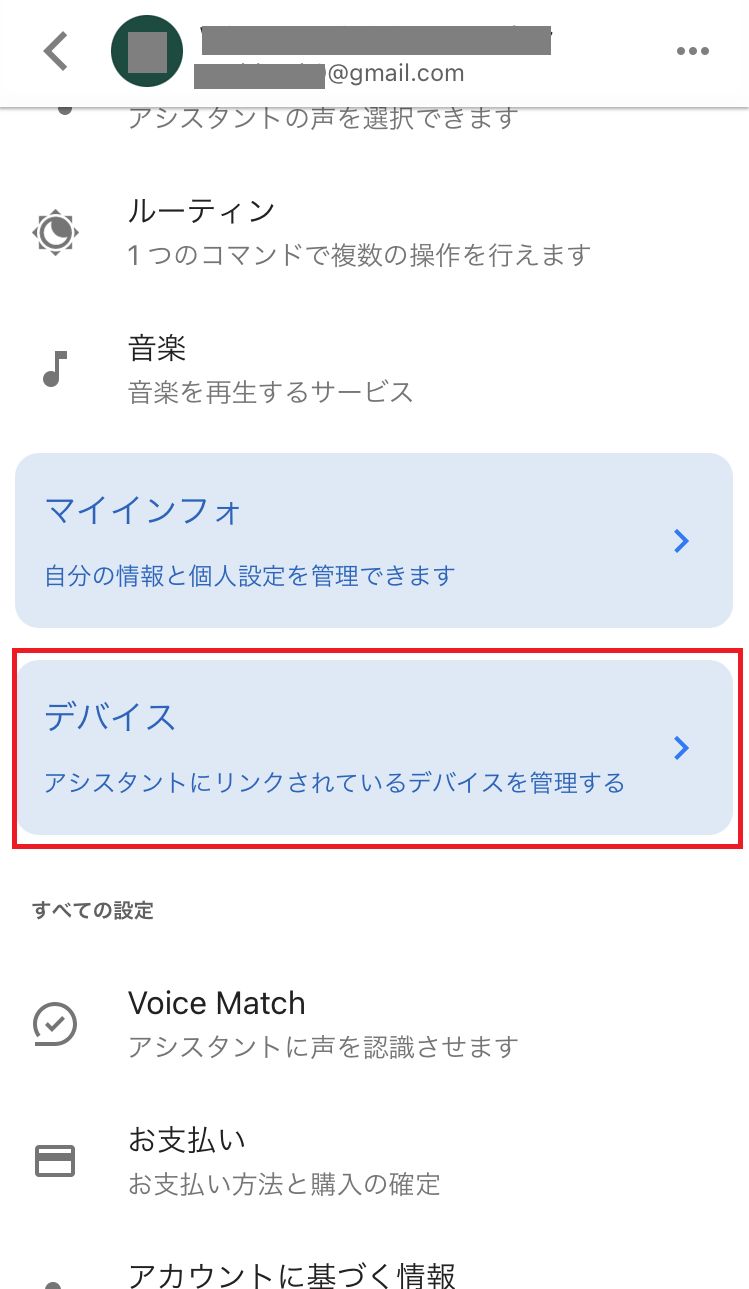Tap 自分の情報と個人設定を管理できます text

[x=250, y=576]
